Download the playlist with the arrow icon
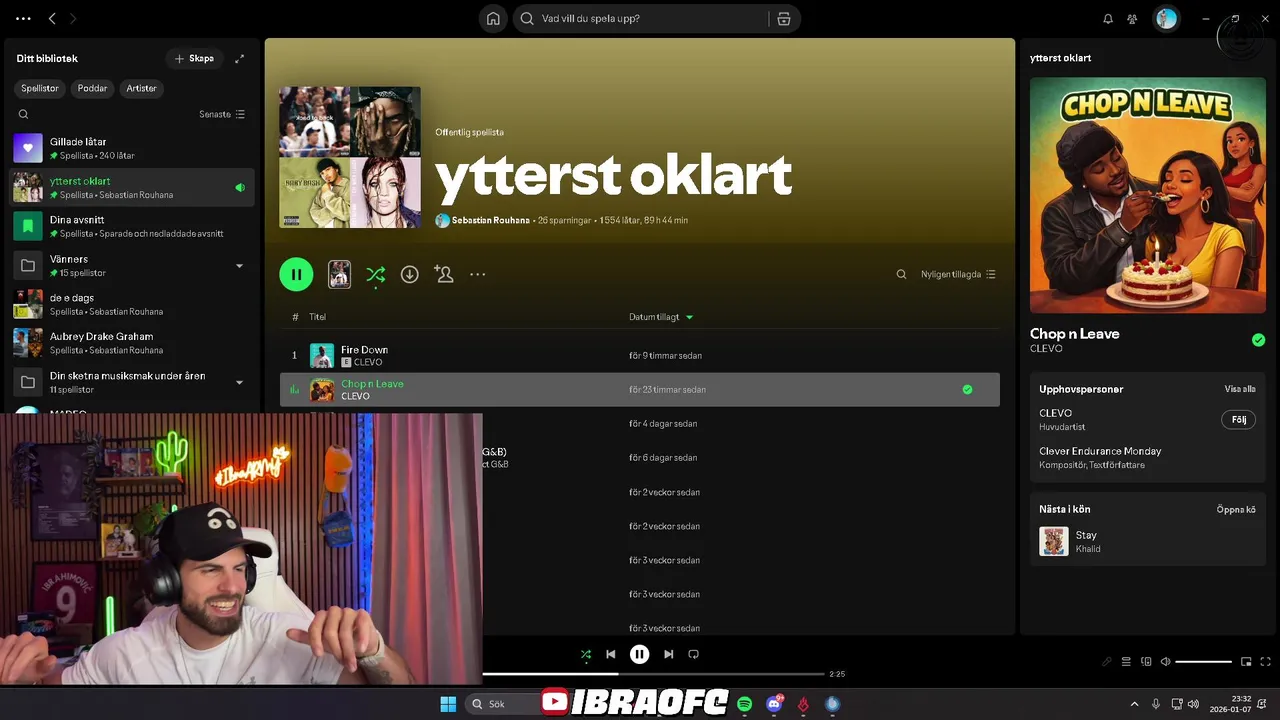Image resolution: width=1280 pixels, height=720 pixels. [x=410, y=274]
